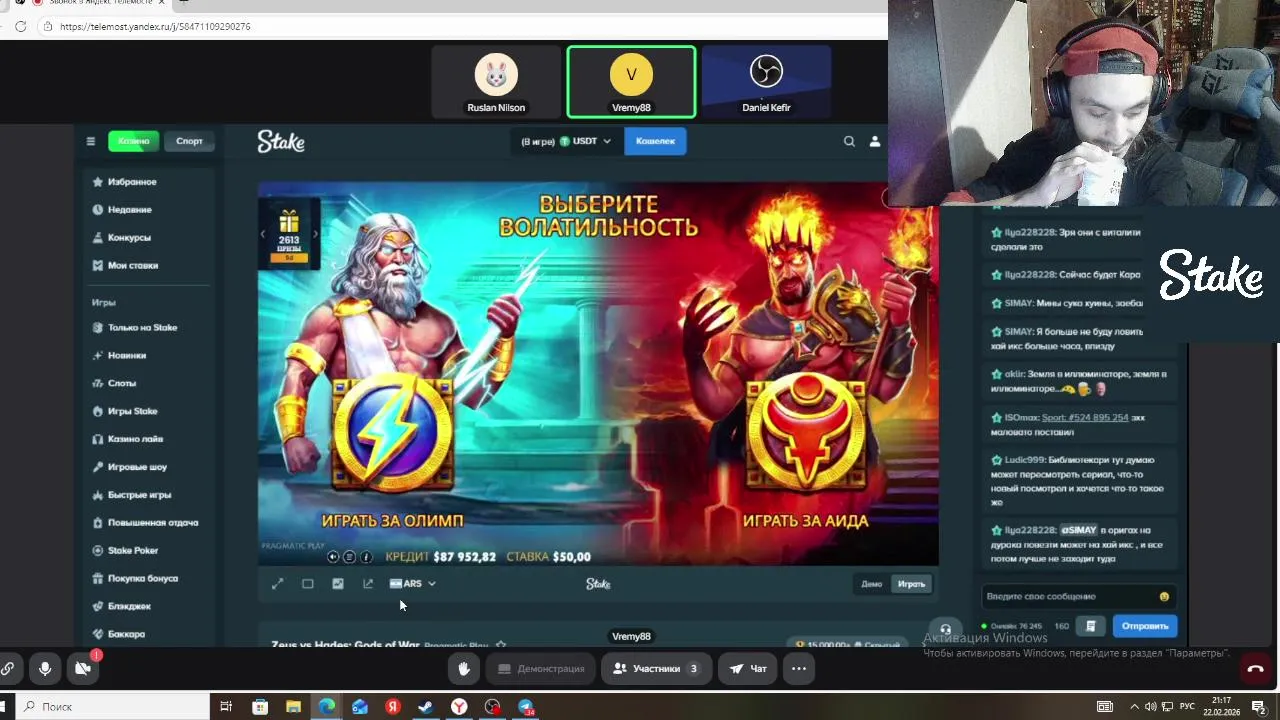Open the Windows notification center
1280x720 pixels.
pos(1259,707)
